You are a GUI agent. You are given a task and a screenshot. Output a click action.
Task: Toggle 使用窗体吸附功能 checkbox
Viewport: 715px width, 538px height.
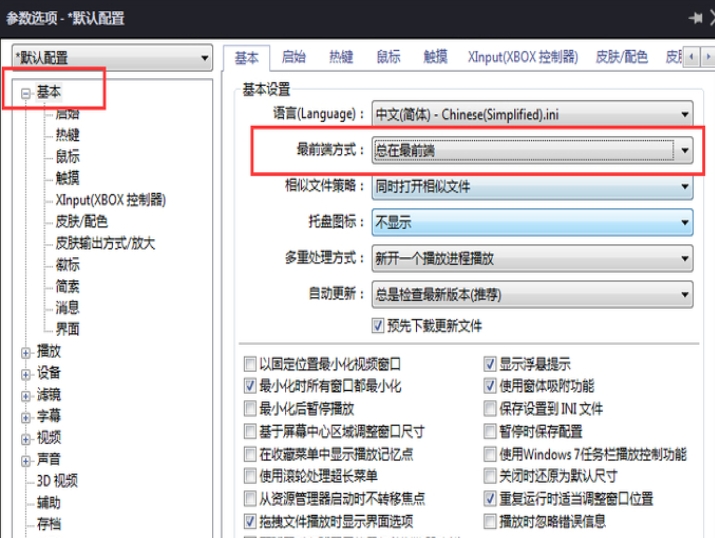[490, 386]
